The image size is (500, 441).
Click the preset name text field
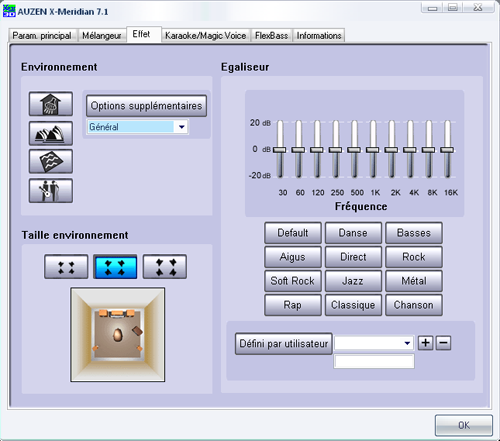(x=374, y=361)
